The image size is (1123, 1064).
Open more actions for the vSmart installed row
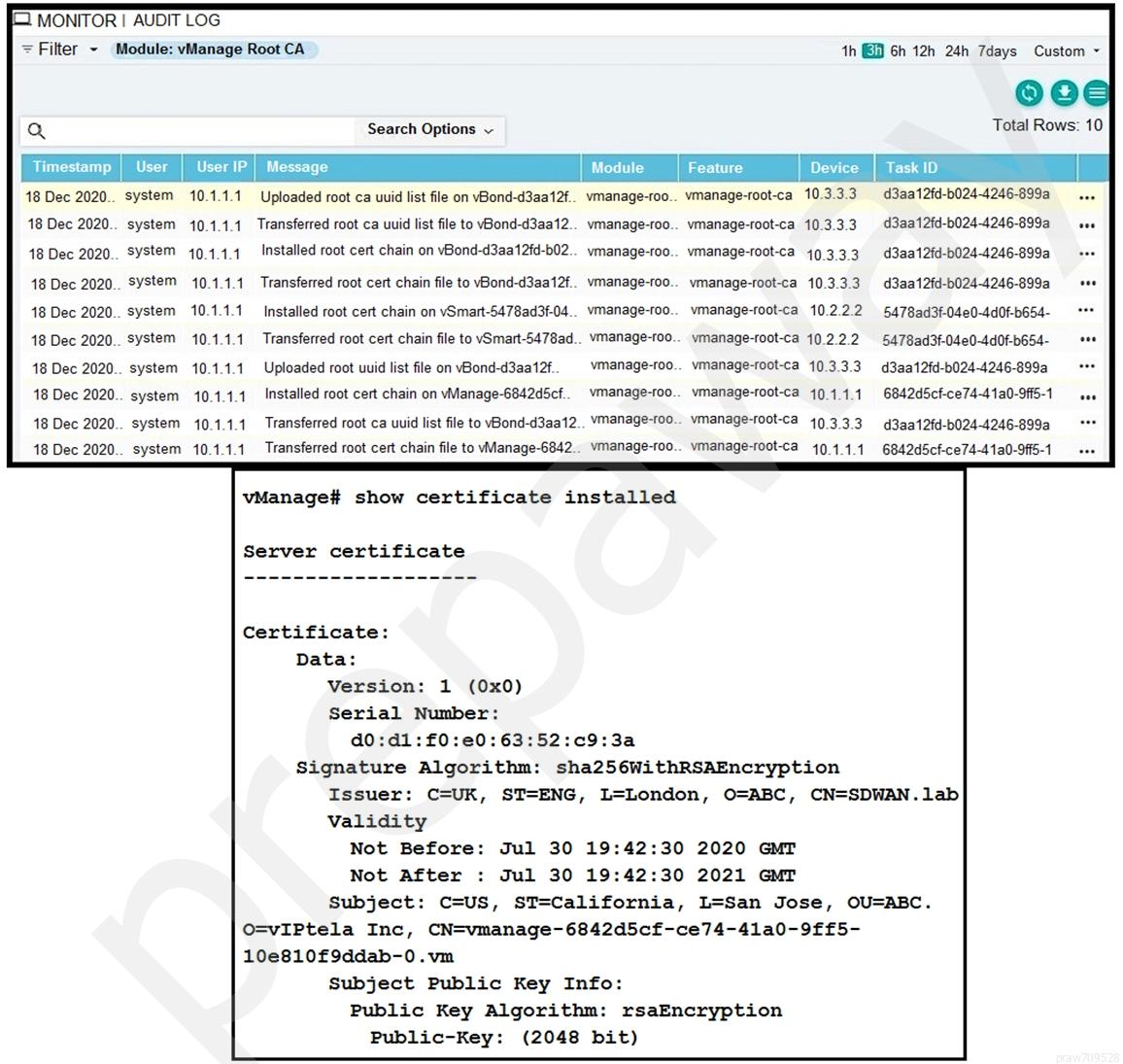pos(1086,311)
